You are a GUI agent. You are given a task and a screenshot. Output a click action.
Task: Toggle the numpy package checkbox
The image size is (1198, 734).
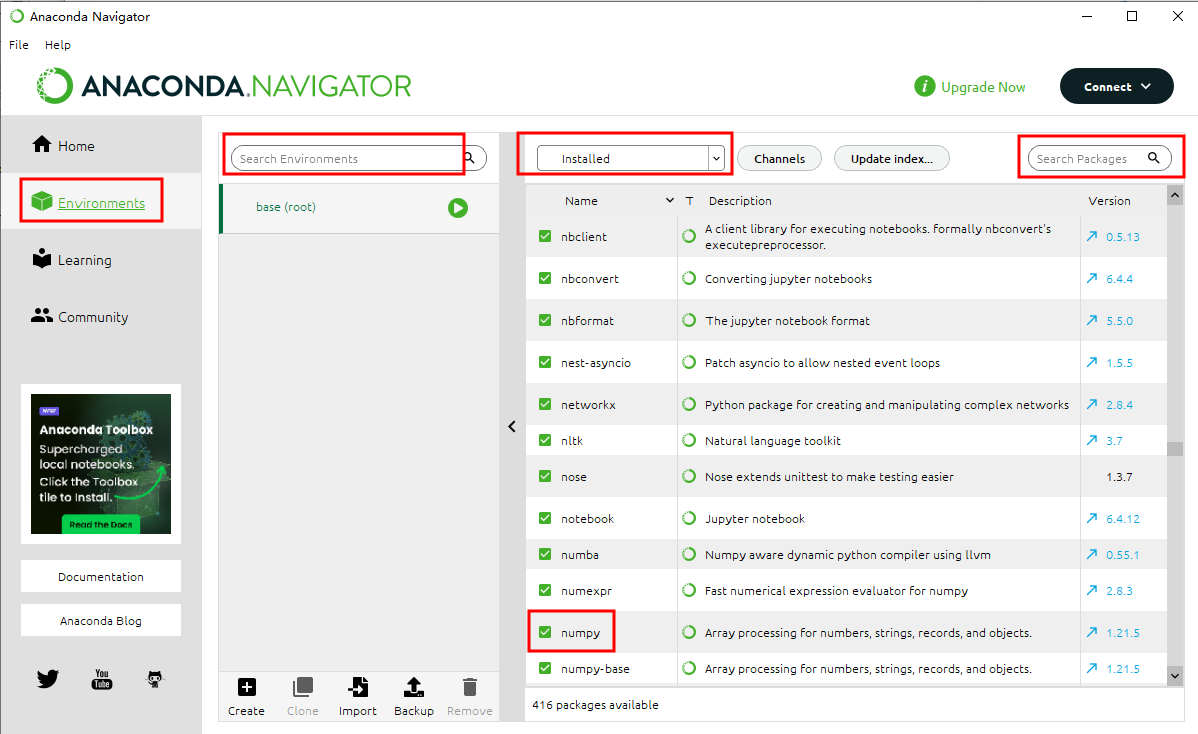tap(545, 632)
